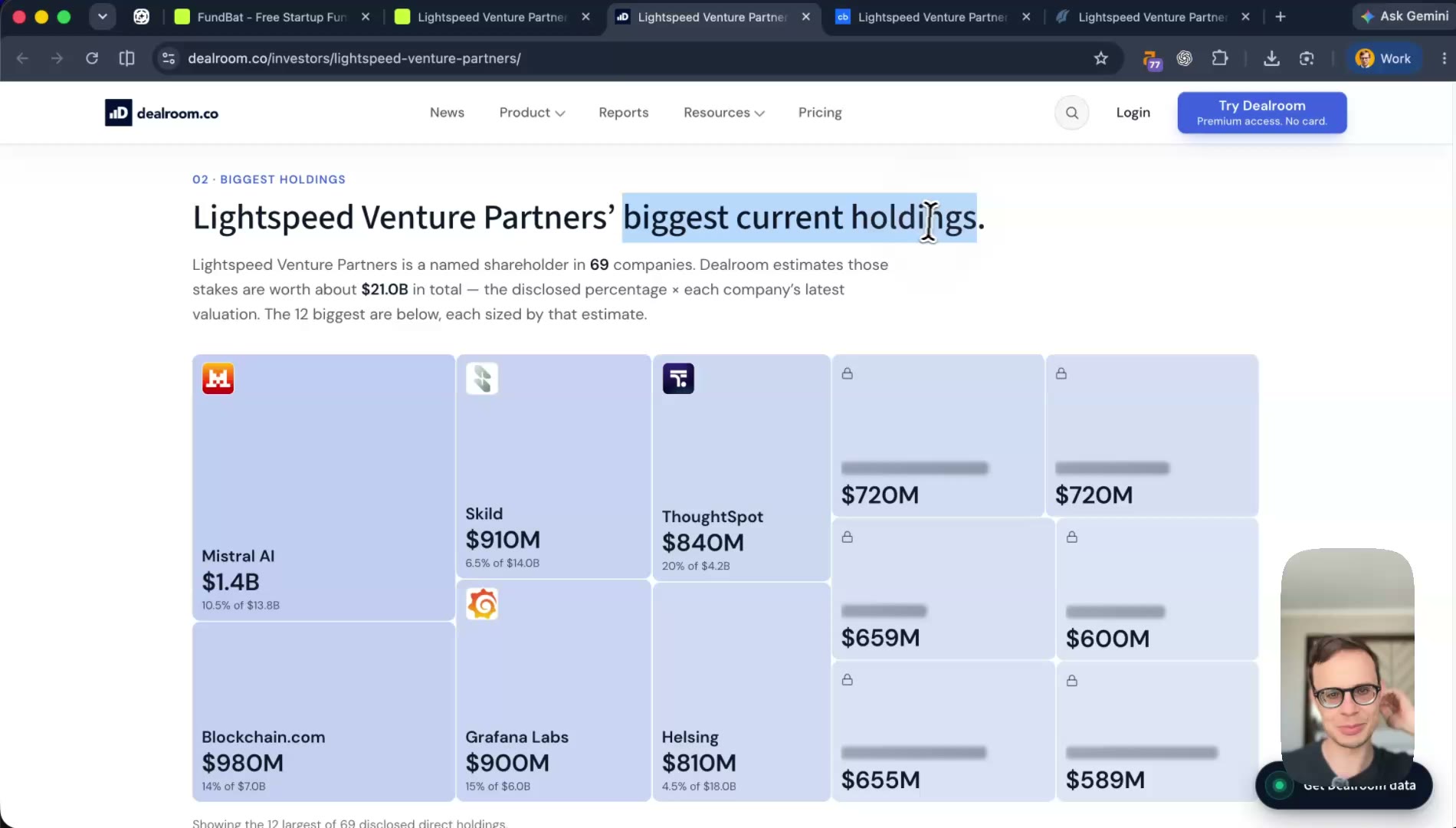Image resolution: width=1456 pixels, height=828 pixels.
Task: Click the ThoughtSpot logo icon
Action: pos(678,378)
